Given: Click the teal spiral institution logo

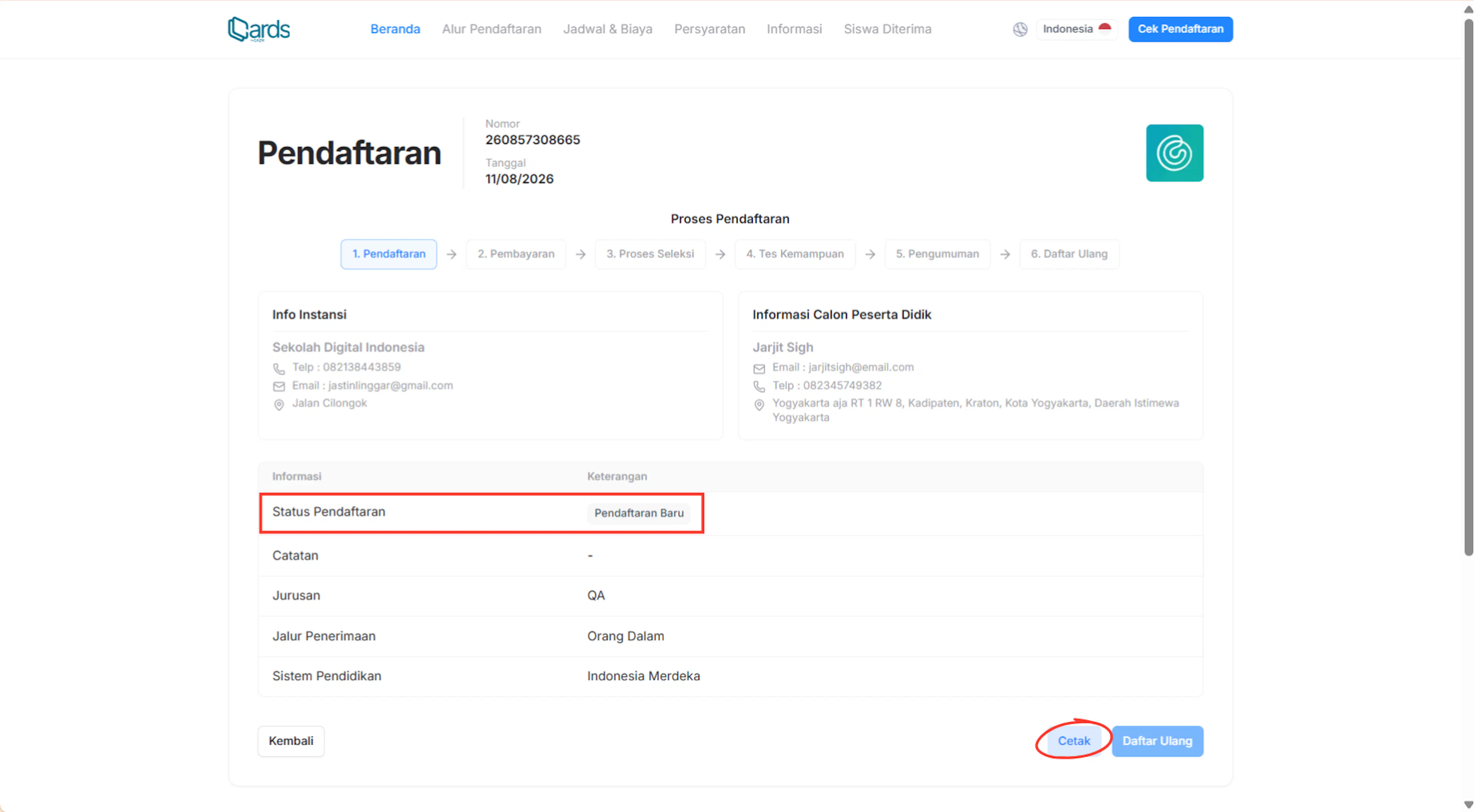Looking at the screenshot, I should [x=1174, y=153].
